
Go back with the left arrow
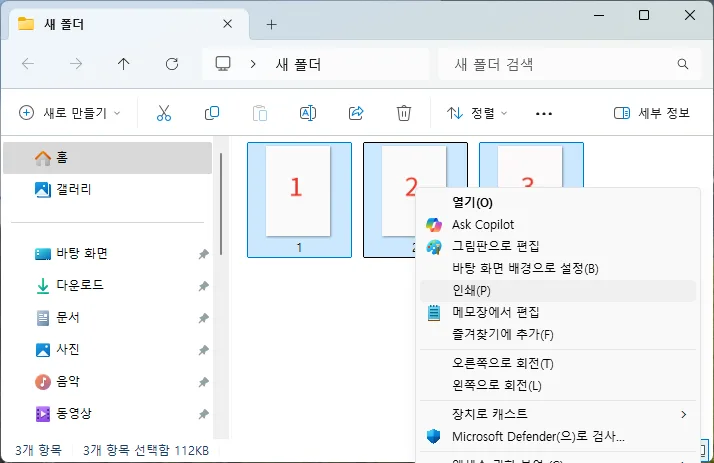(x=28, y=64)
